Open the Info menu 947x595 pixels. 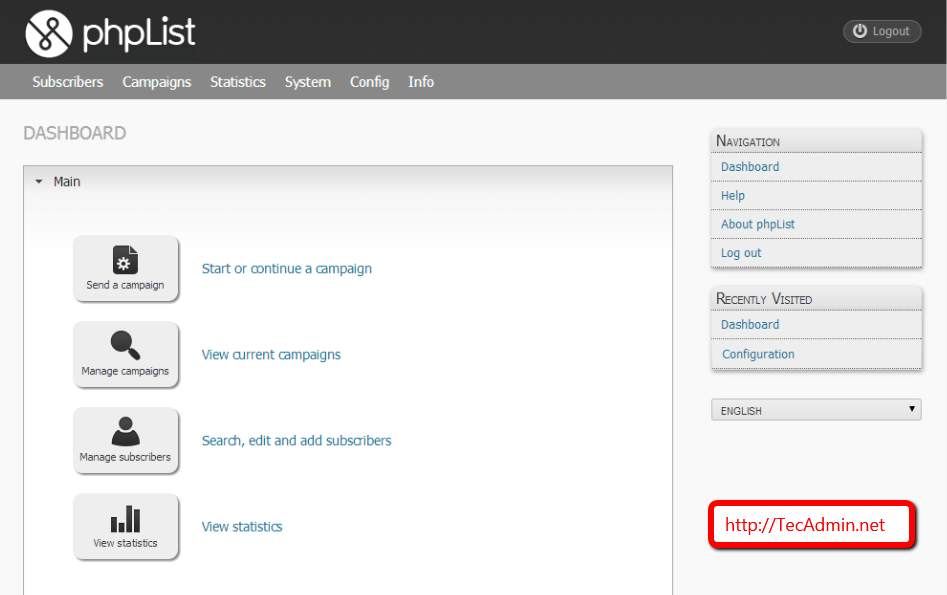click(x=421, y=82)
